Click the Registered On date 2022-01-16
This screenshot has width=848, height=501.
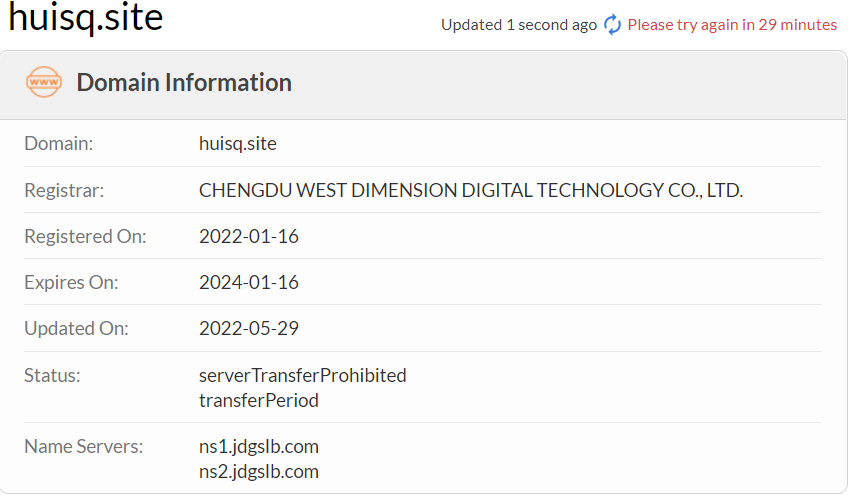point(249,236)
